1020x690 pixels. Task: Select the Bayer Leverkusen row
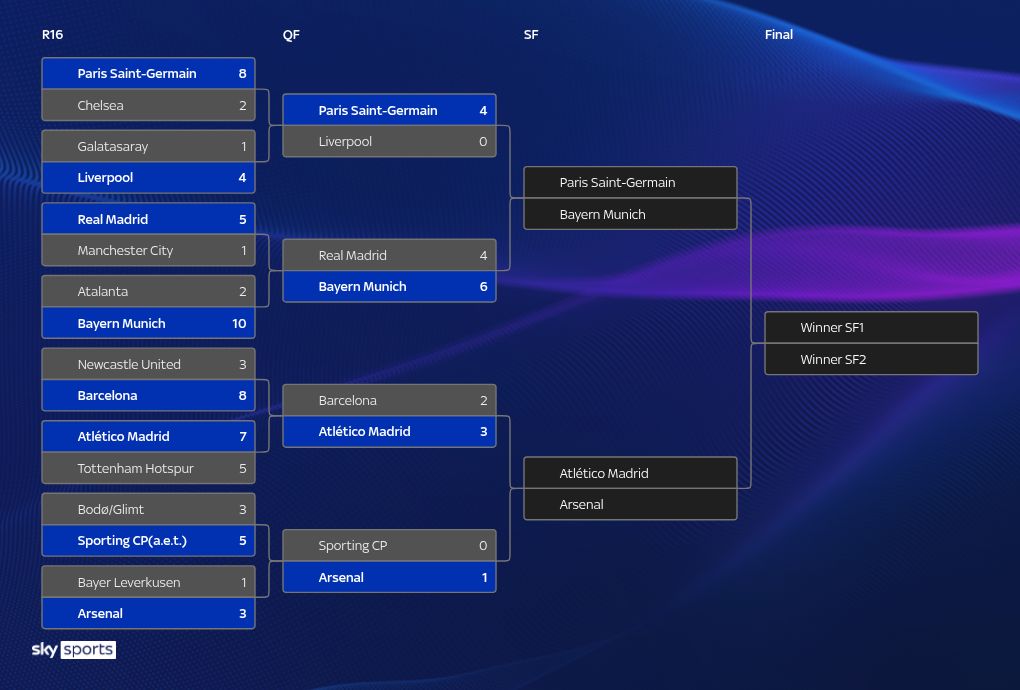click(x=148, y=582)
